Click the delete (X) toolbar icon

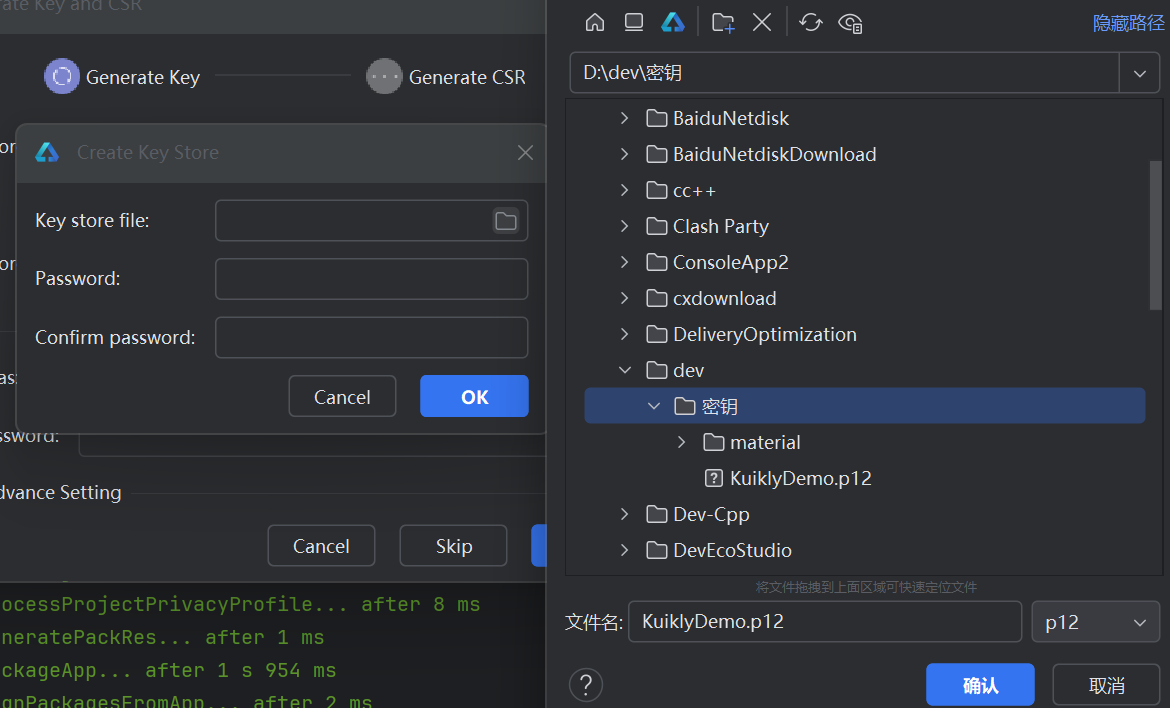pos(762,22)
